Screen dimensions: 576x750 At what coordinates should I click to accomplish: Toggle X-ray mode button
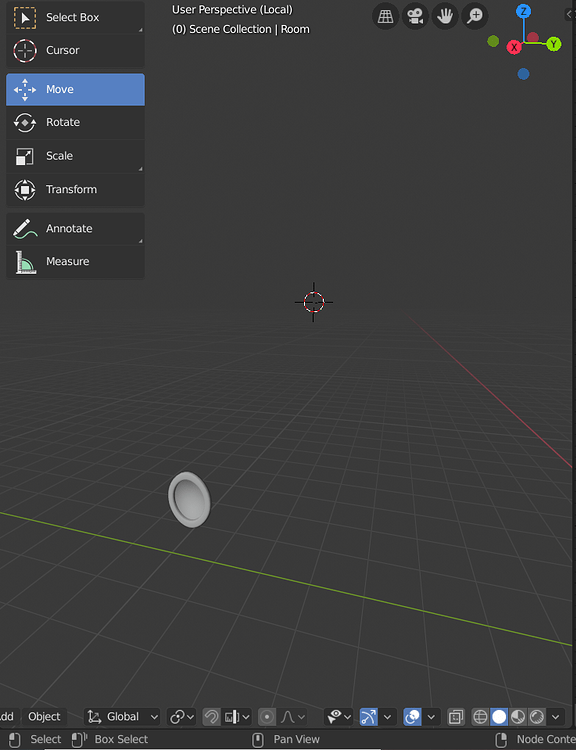click(x=455, y=717)
